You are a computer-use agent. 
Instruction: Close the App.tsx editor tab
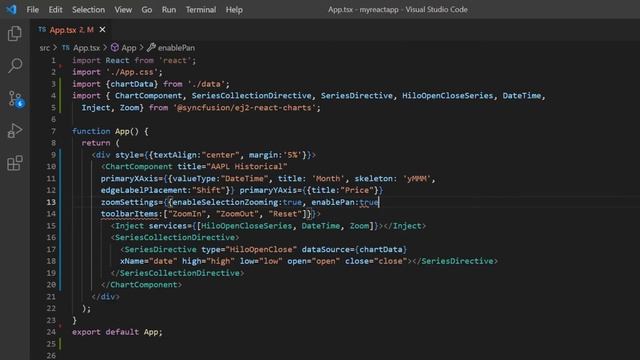102,29
